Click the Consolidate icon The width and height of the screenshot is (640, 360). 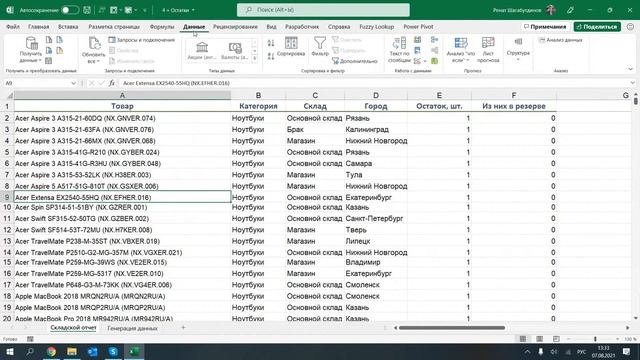coord(434,40)
